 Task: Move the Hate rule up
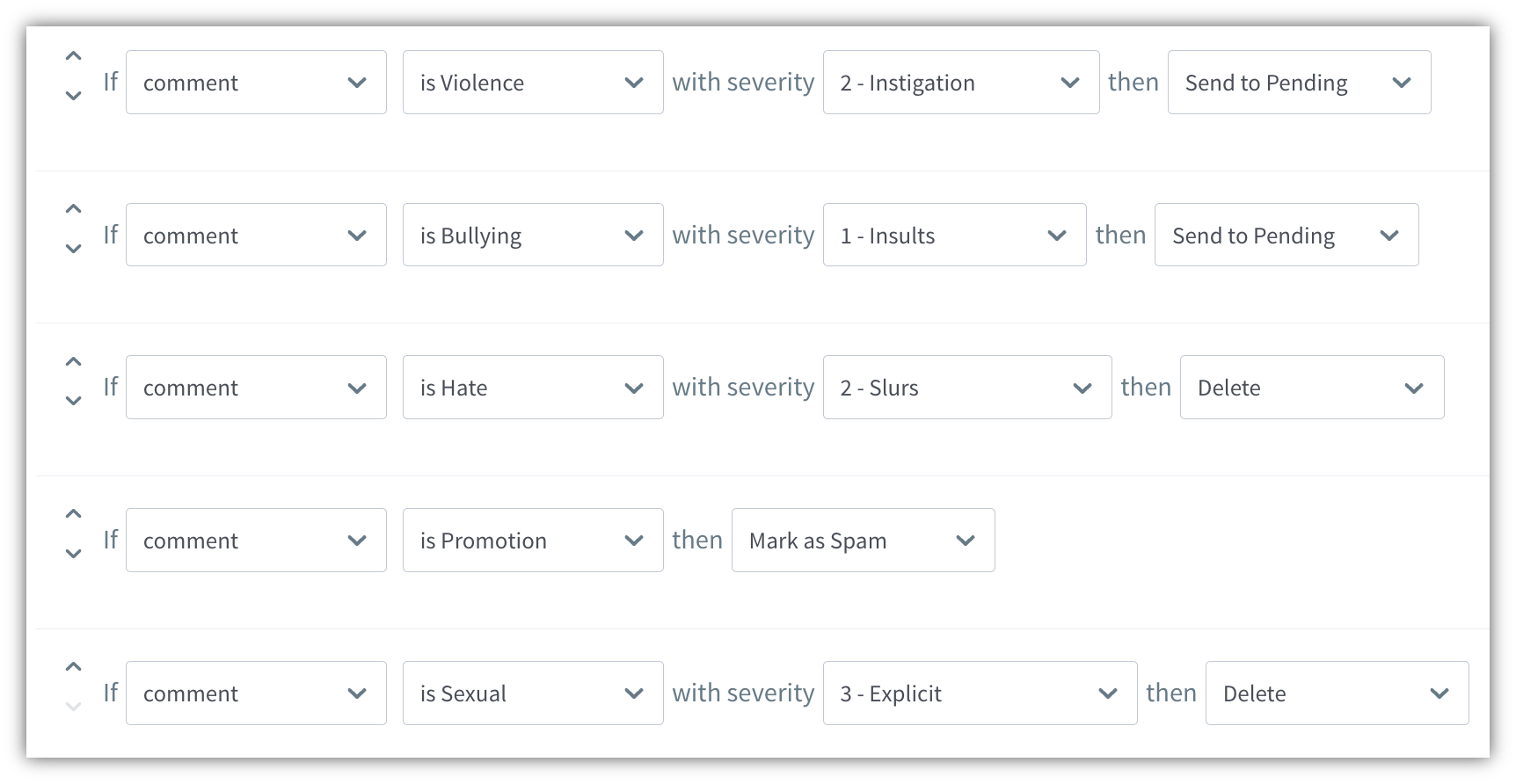point(74,361)
